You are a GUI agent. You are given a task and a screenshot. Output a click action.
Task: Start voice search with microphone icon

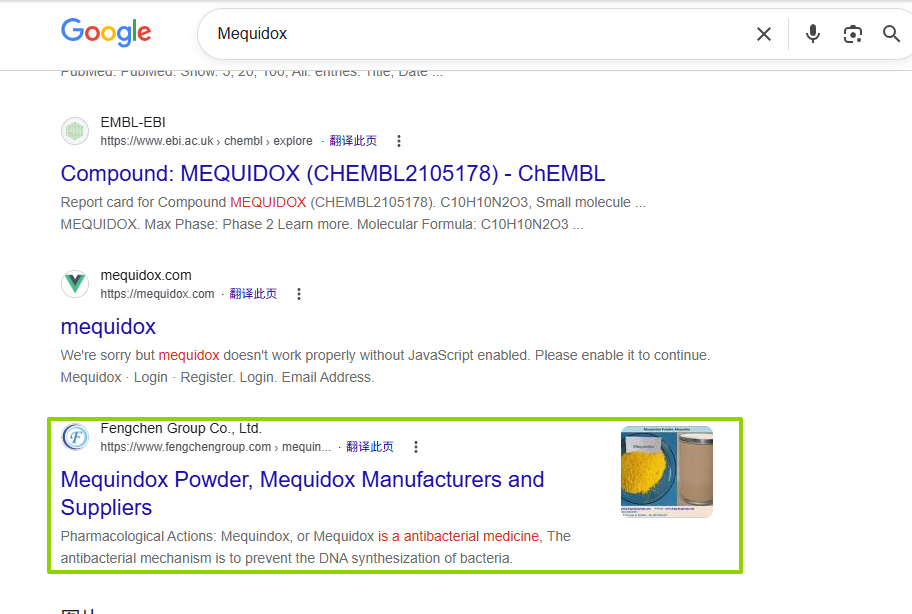tap(813, 34)
